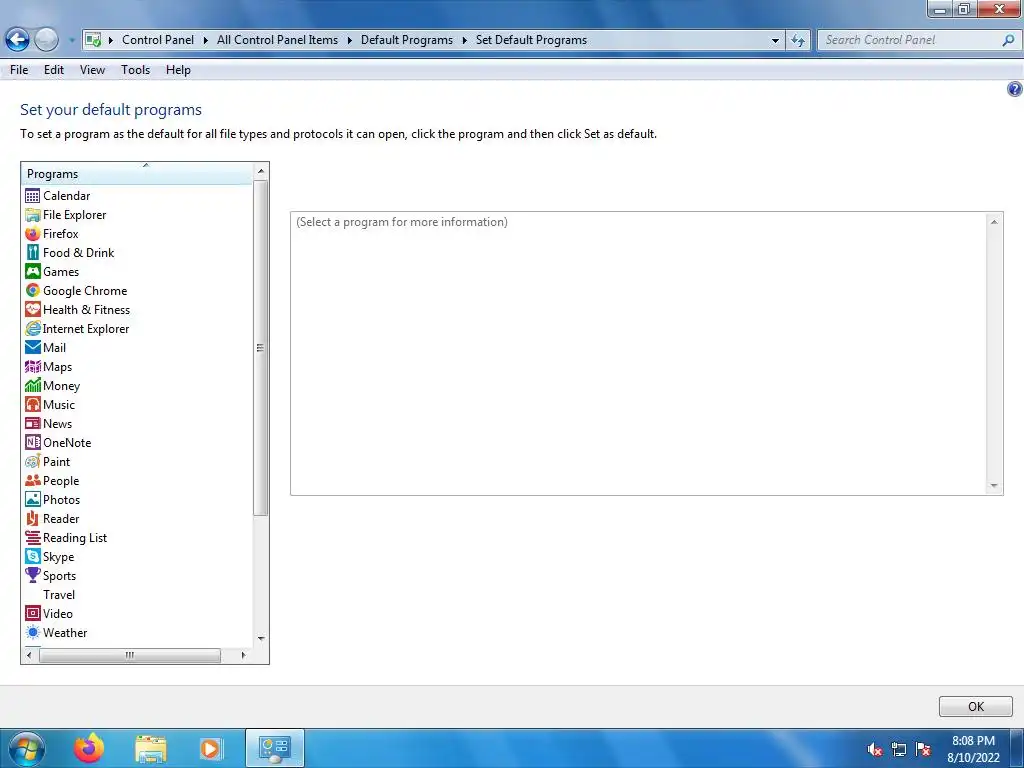Choose the OneNote icon
The image size is (1024, 768).
(32, 443)
